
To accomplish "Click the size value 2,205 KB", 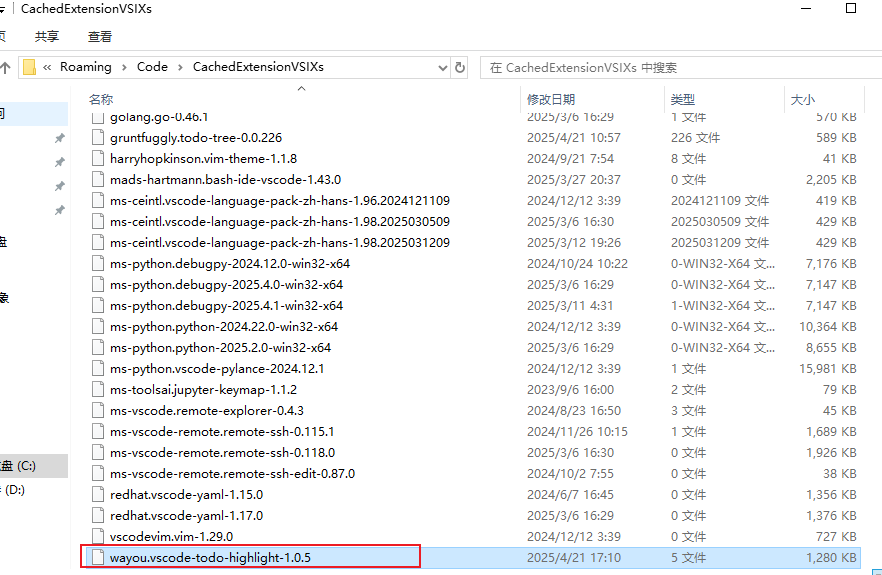I will tap(831, 179).
